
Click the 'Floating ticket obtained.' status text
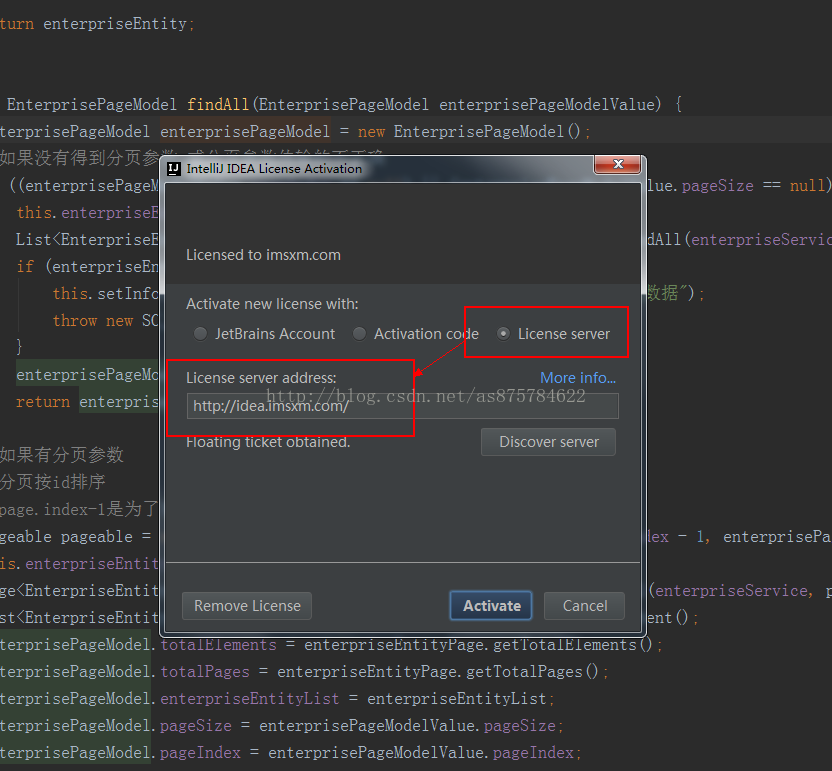click(x=268, y=442)
